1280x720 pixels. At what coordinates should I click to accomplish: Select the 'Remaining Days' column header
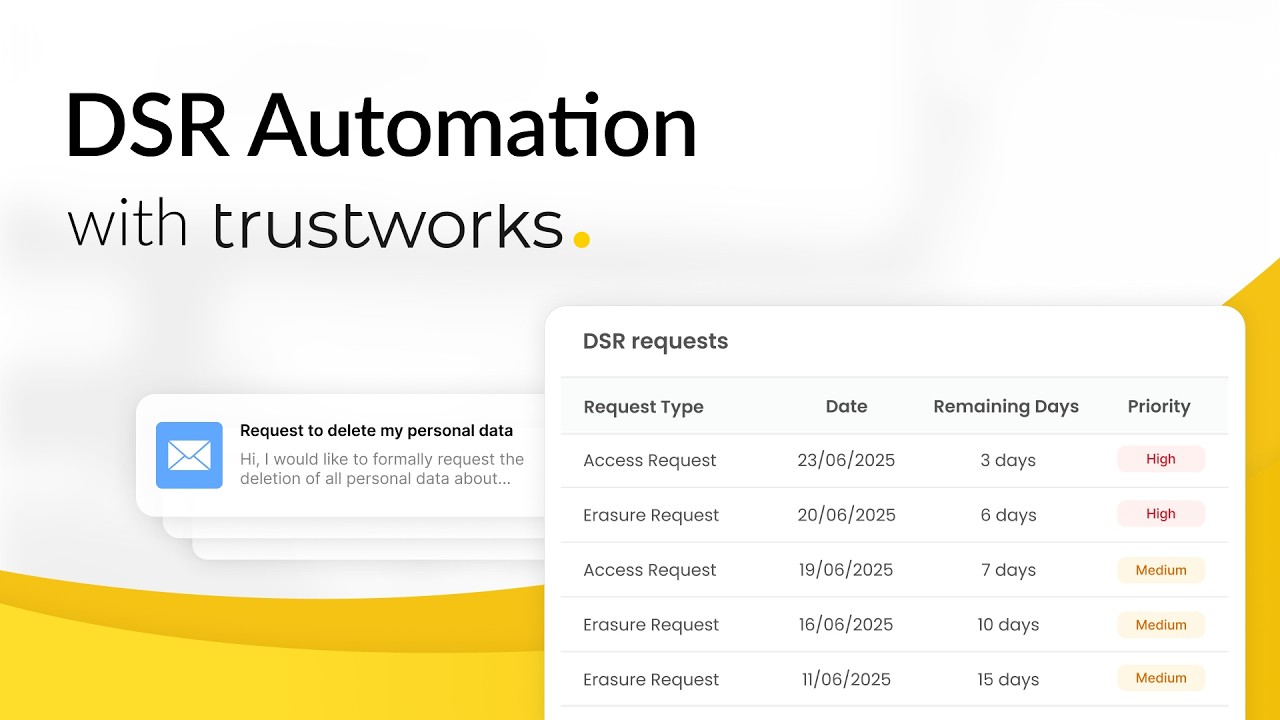click(1006, 406)
